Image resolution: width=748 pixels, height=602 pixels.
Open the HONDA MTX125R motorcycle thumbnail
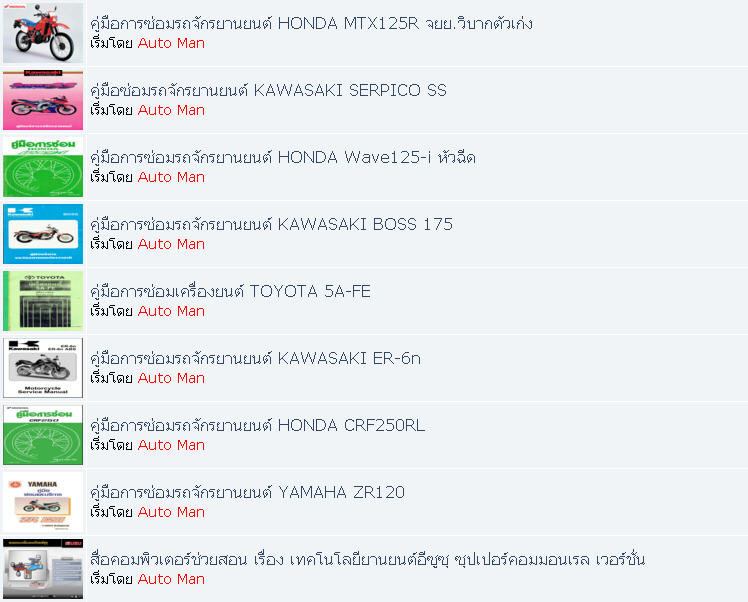(x=43, y=33)
